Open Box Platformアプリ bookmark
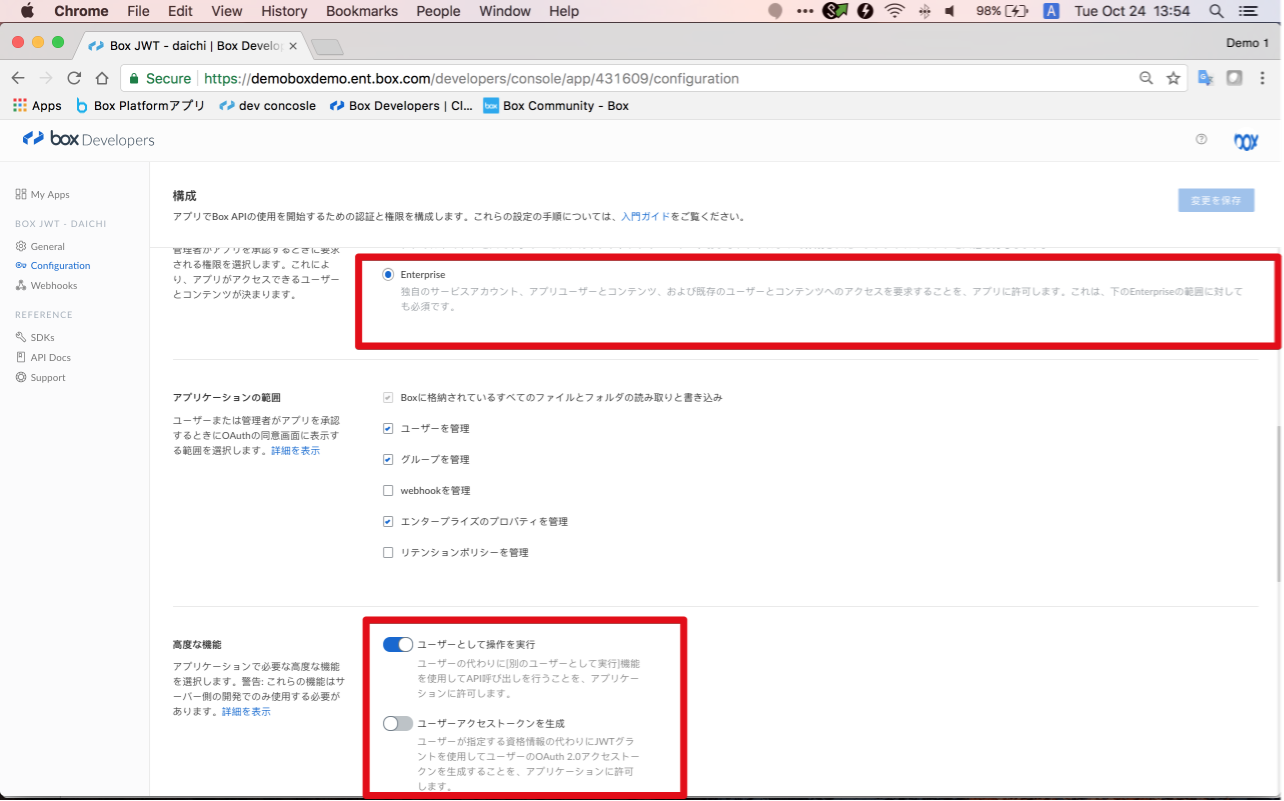Image resolution: width=1284 pixels, height=801 pixels. click(x=141, y=105)
